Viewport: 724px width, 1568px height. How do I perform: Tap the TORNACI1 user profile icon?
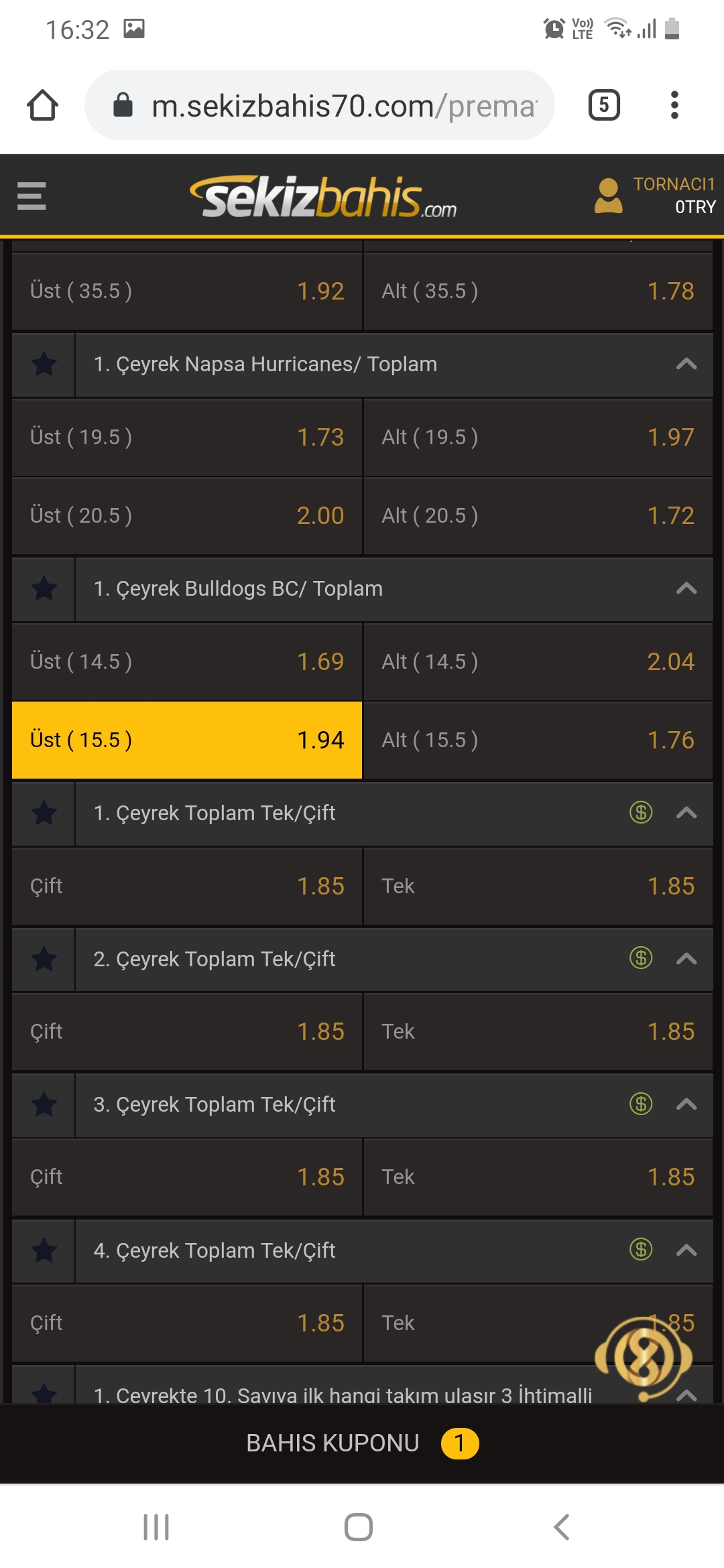pos(608,196)
